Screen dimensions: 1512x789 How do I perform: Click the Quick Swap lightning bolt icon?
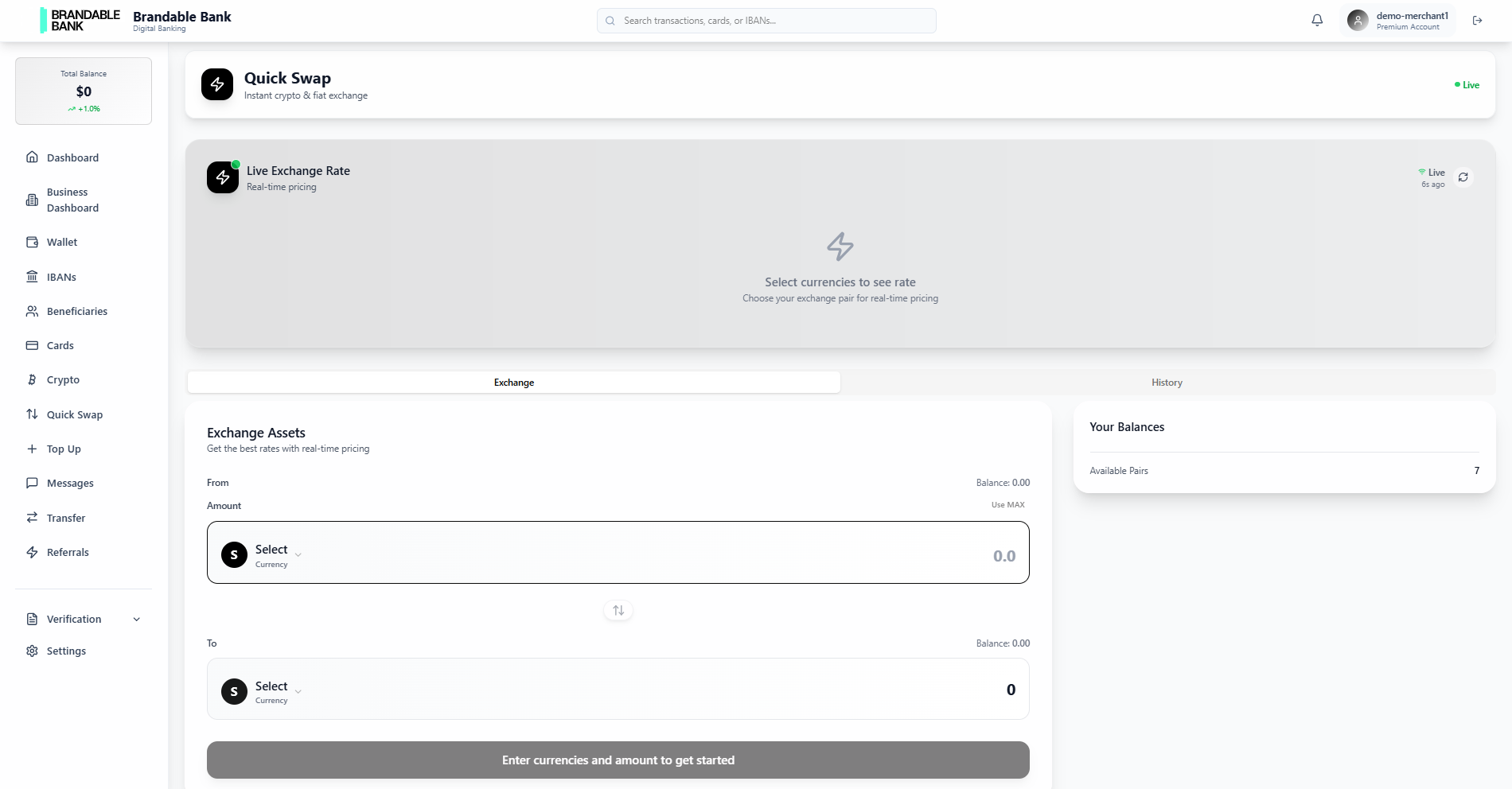(217, 84)
